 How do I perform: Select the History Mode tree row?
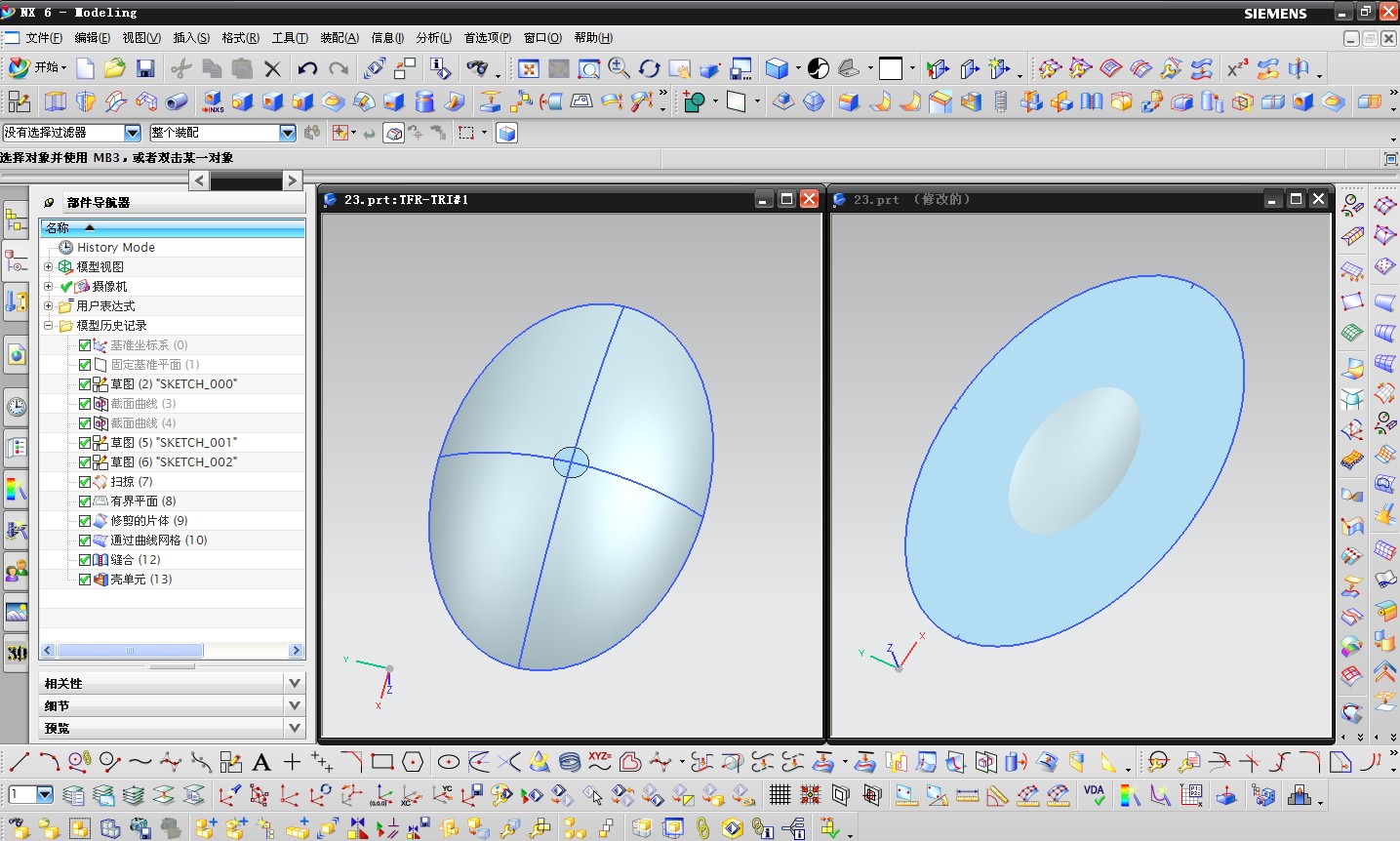coord(115,248)
